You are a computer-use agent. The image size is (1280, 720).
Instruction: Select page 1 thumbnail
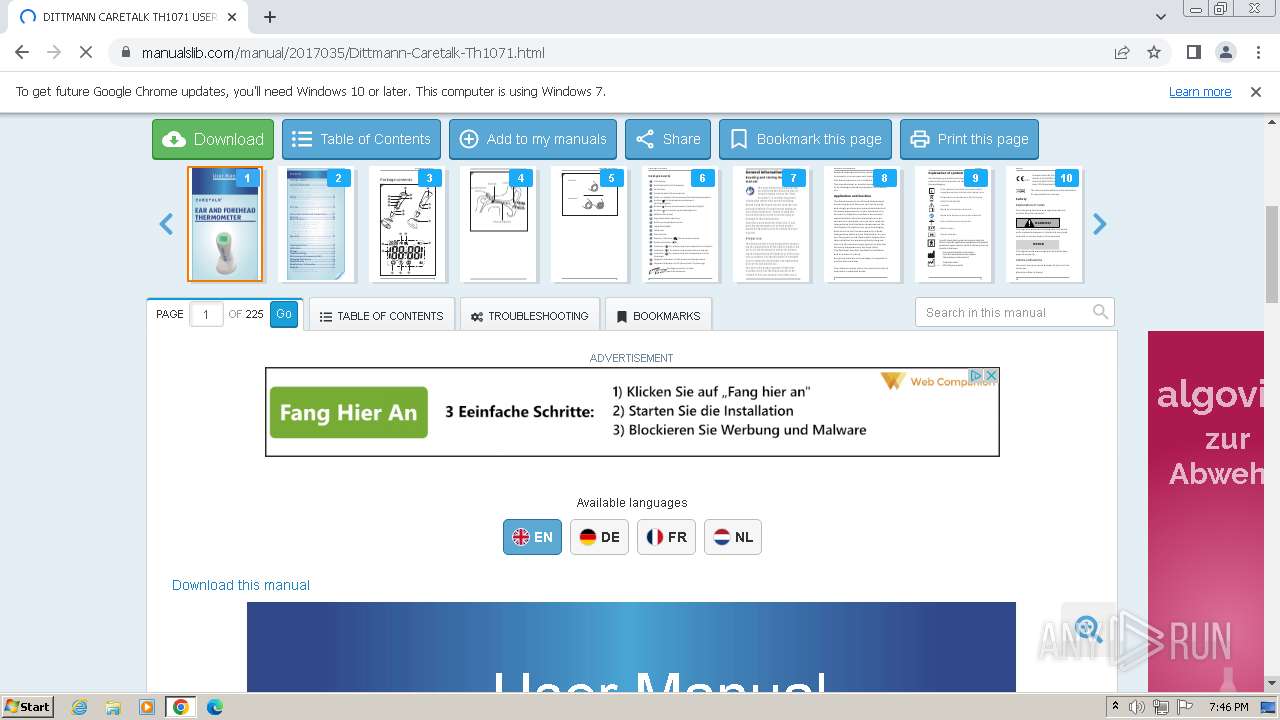pyautogui.click(x=225, y=224)
